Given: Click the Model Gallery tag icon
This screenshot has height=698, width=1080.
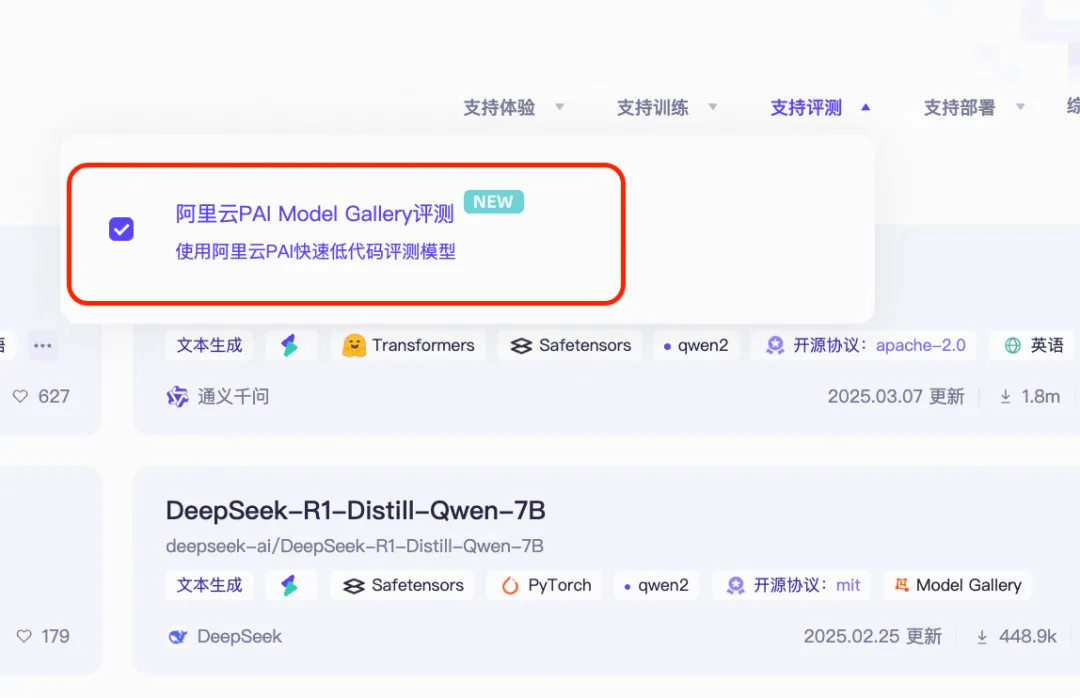Looking at the screenshot, I should click(x=901, y=584).
